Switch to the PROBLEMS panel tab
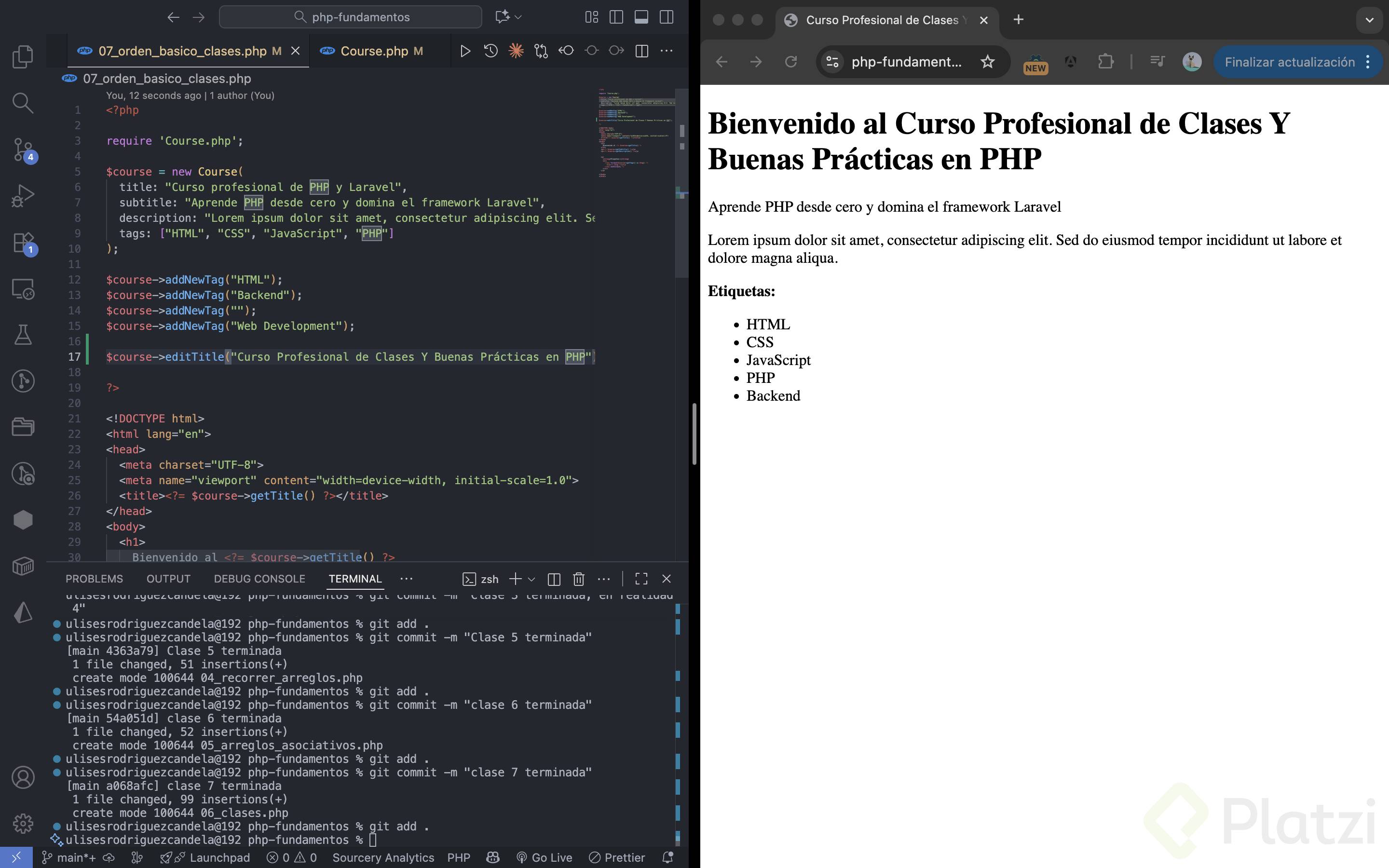Viewport: 1389px width, 868px height. click(x=94, y=579)
